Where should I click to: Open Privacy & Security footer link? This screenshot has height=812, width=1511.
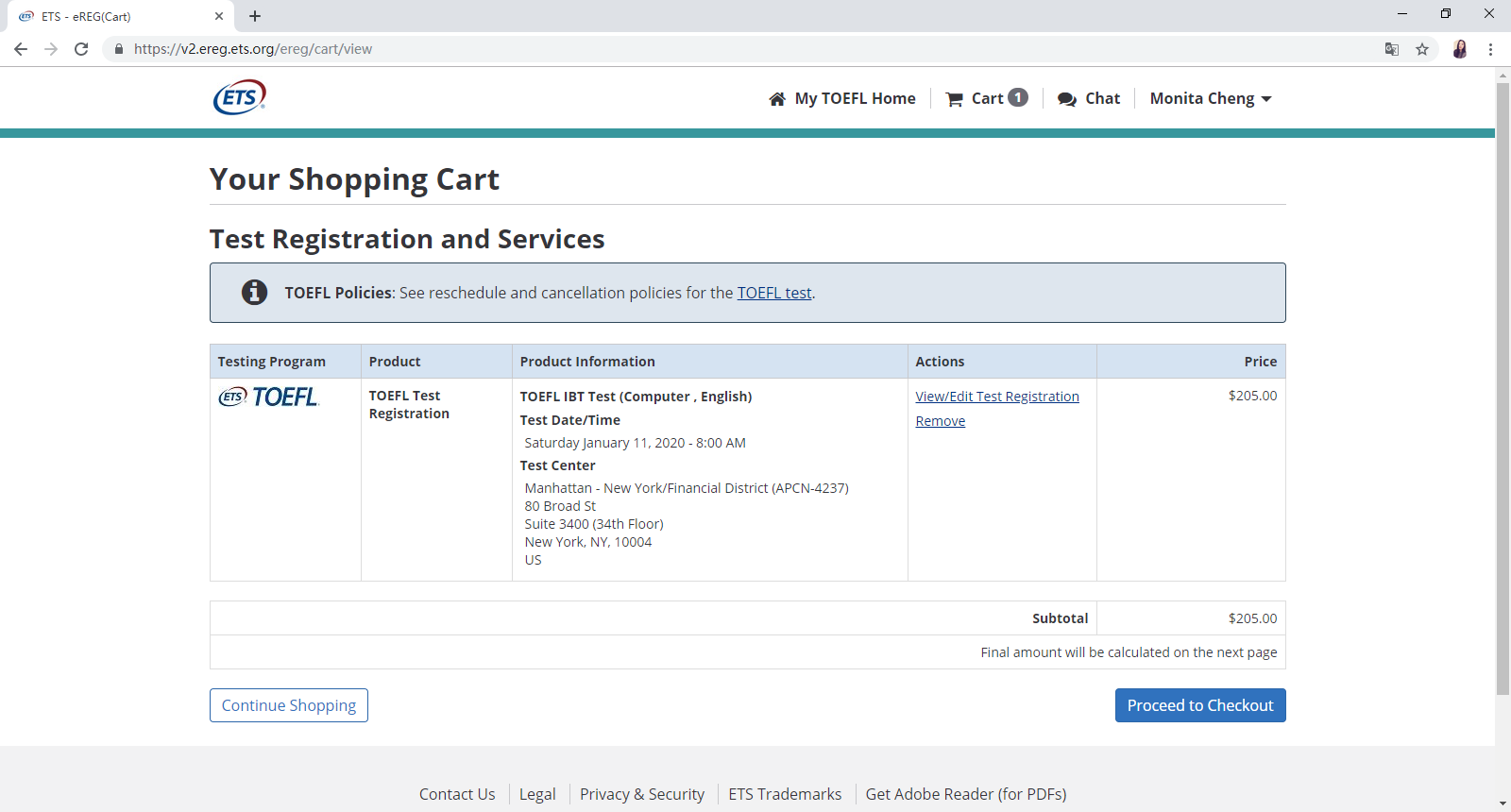(642, 794)
